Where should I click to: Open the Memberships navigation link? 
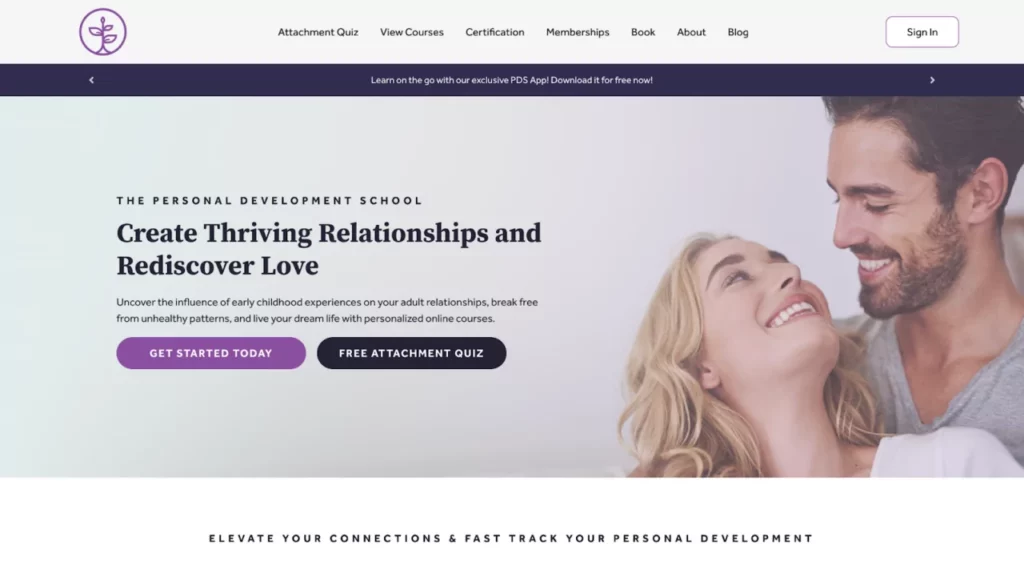tap(577, 32)
